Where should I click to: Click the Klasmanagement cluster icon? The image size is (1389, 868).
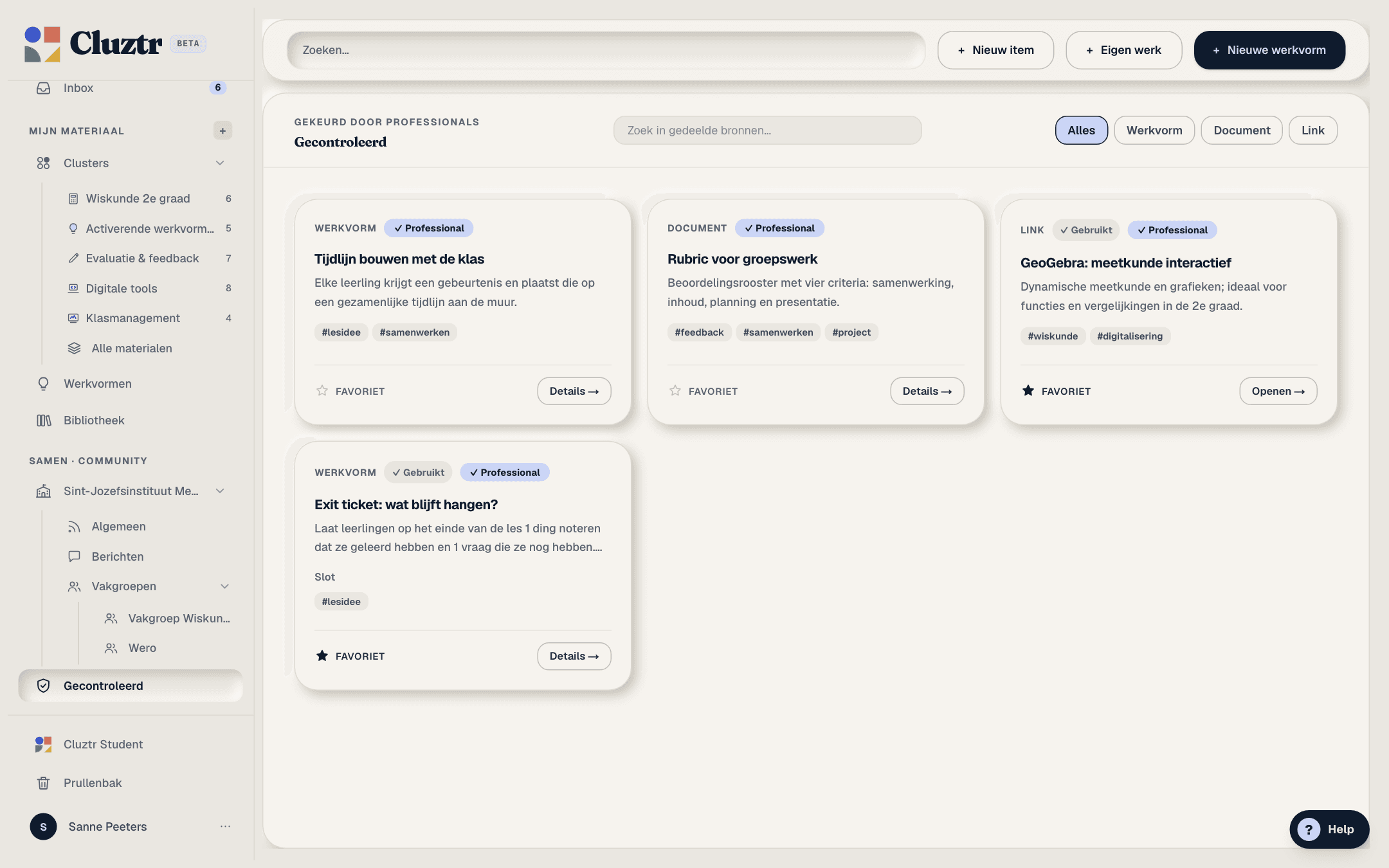click(x=73, y=318)
